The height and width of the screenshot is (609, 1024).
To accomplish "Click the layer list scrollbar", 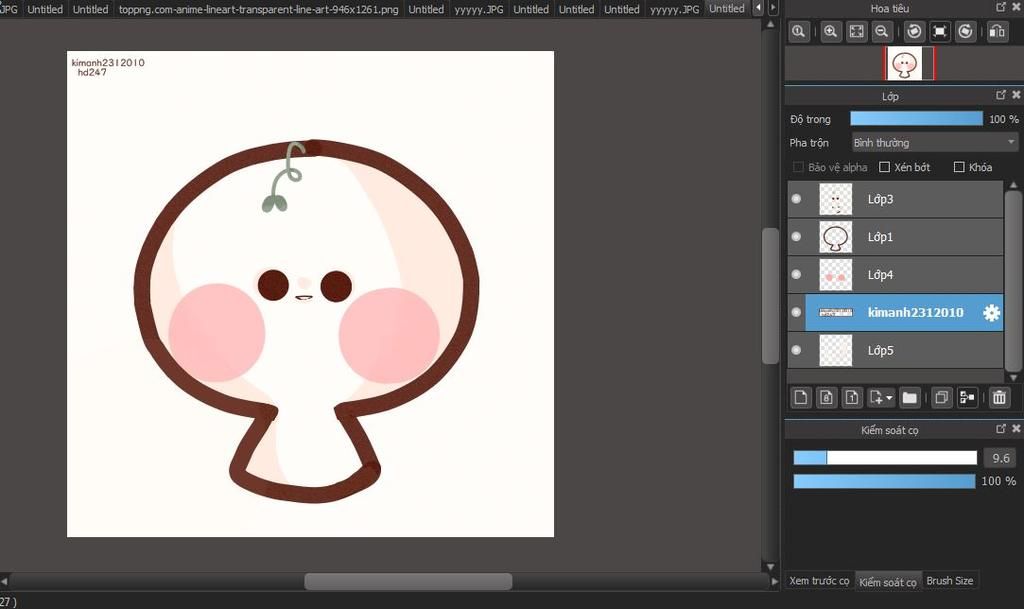I will pyautogui.click(x=1013, y=281).
